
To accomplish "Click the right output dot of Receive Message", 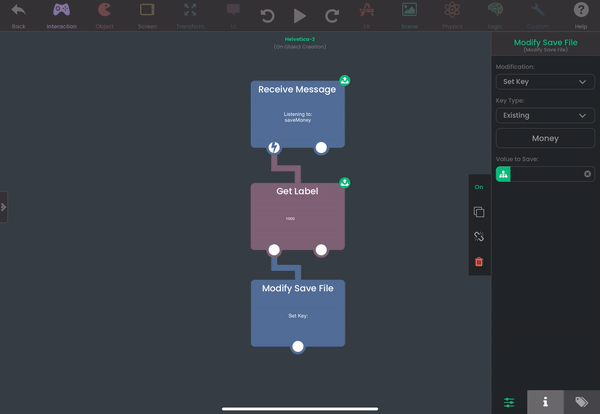I will 321,147.
